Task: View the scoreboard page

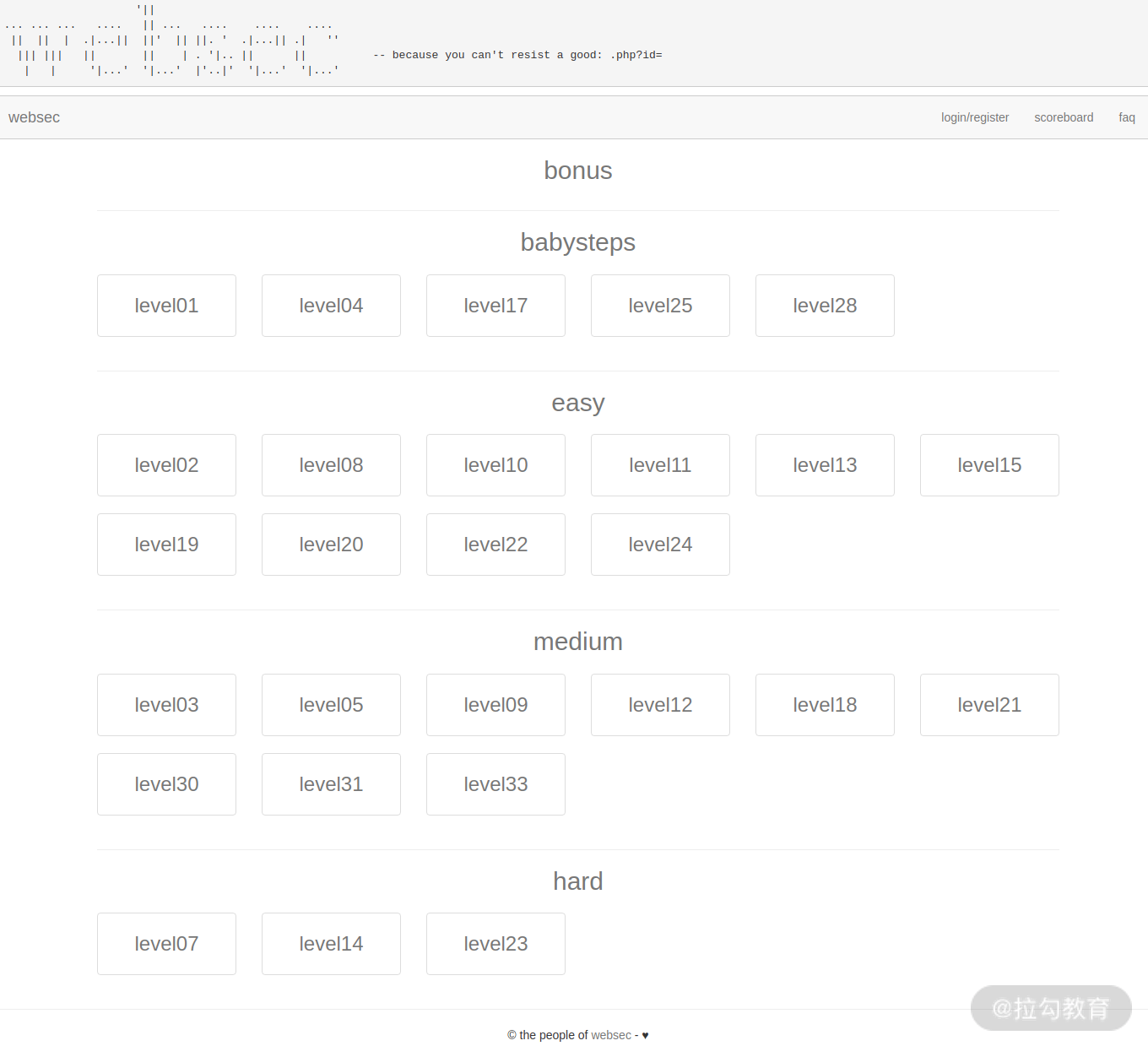Action: click(1064, 117)
